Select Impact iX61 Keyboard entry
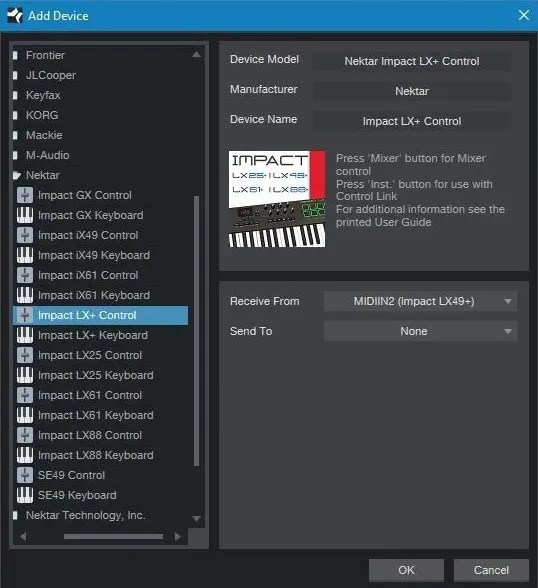The image size is (538, 588). 94,295
